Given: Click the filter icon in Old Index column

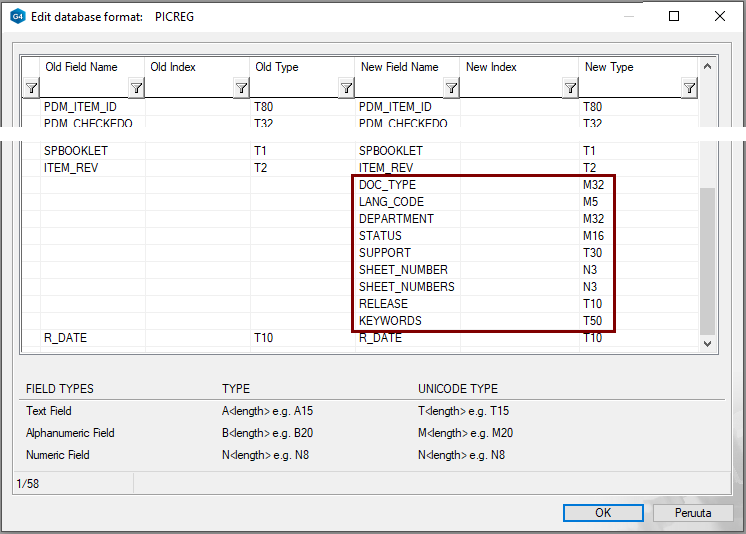Looking at the screenshot, I should pos(241,88).
